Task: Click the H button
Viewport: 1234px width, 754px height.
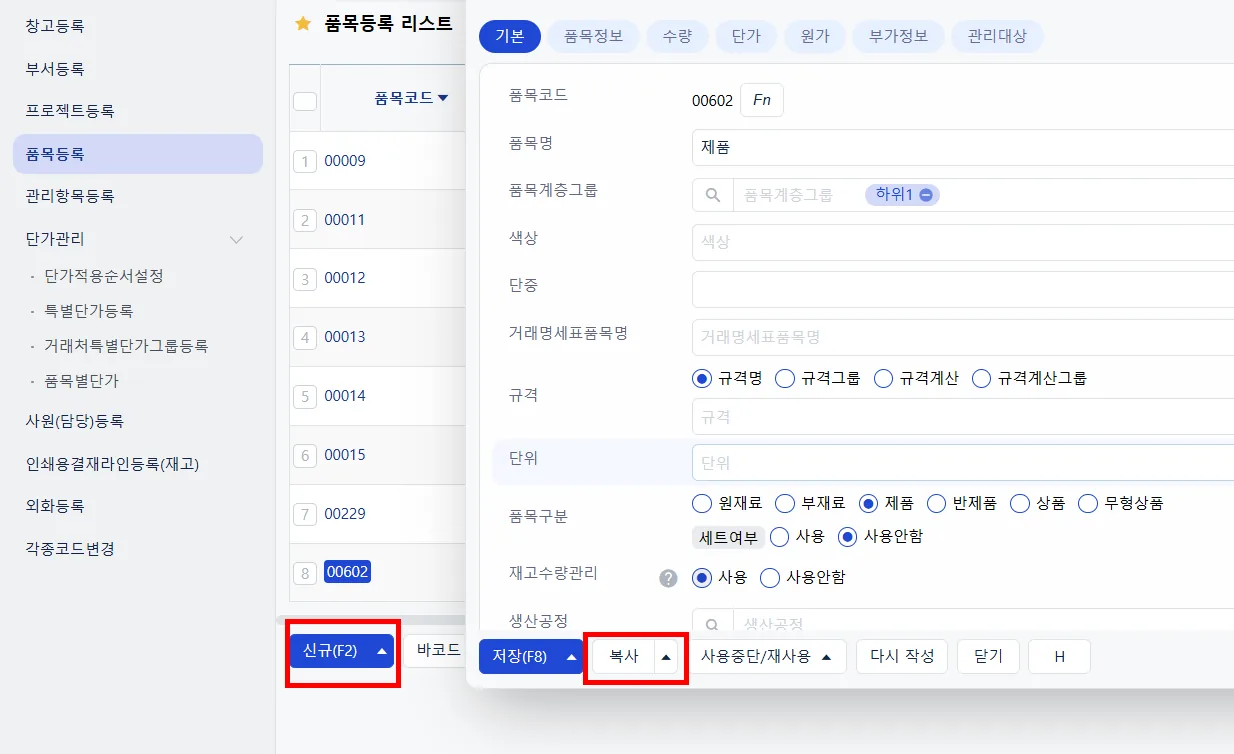Action: (x=1059, y=657)
